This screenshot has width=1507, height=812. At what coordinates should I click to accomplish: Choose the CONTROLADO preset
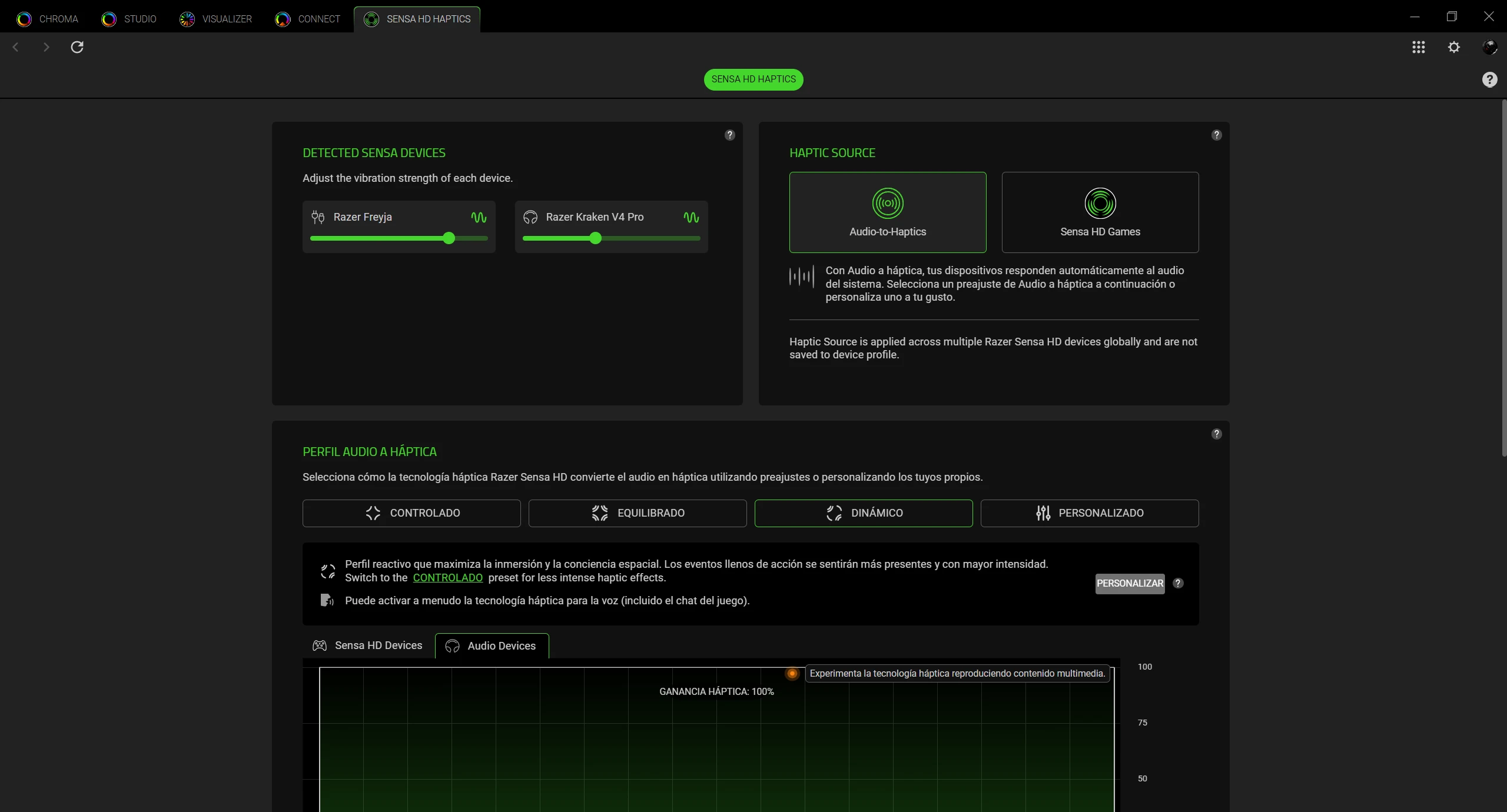[411, 513]
